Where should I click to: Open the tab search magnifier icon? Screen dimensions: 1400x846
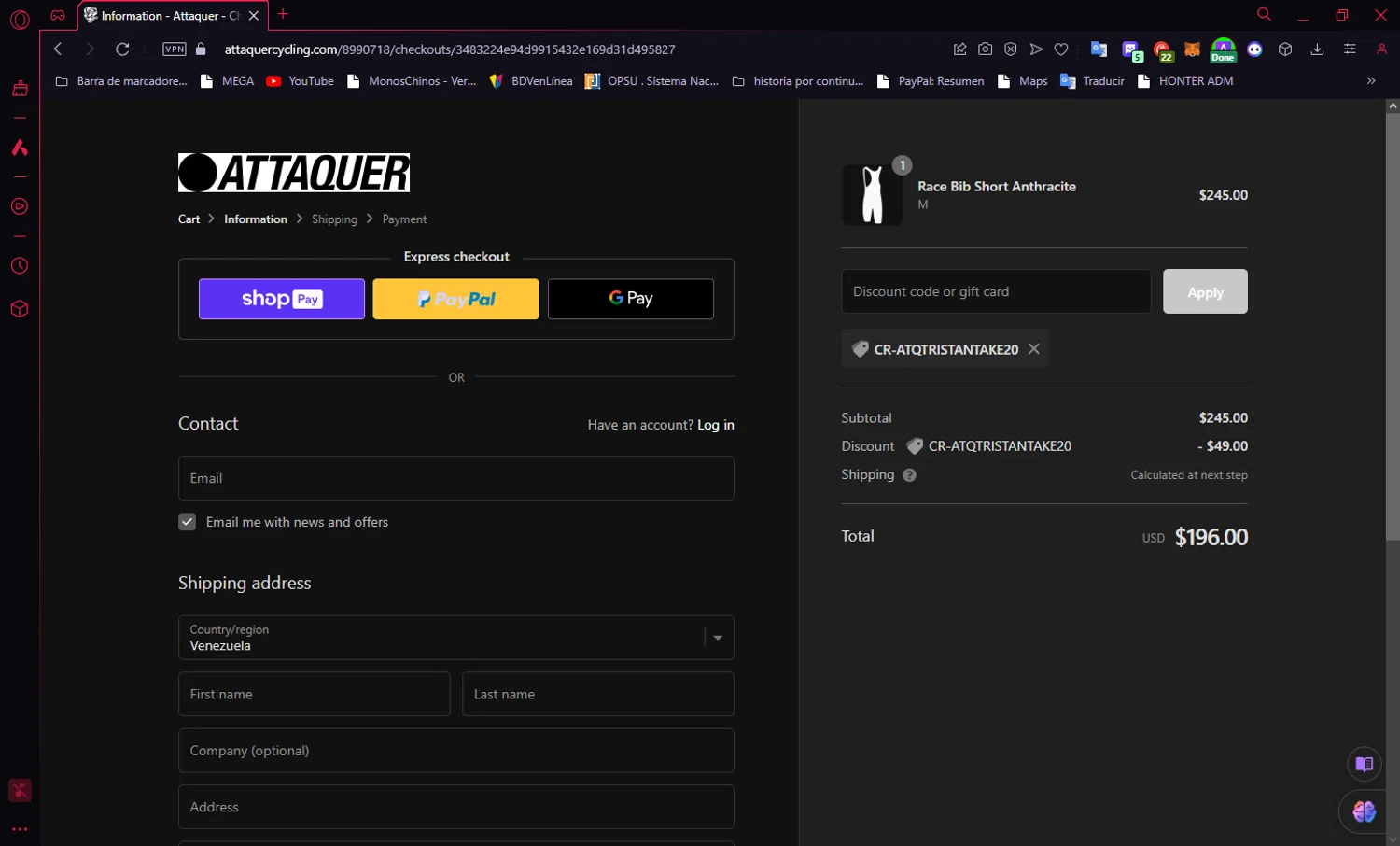point(1264,14)
